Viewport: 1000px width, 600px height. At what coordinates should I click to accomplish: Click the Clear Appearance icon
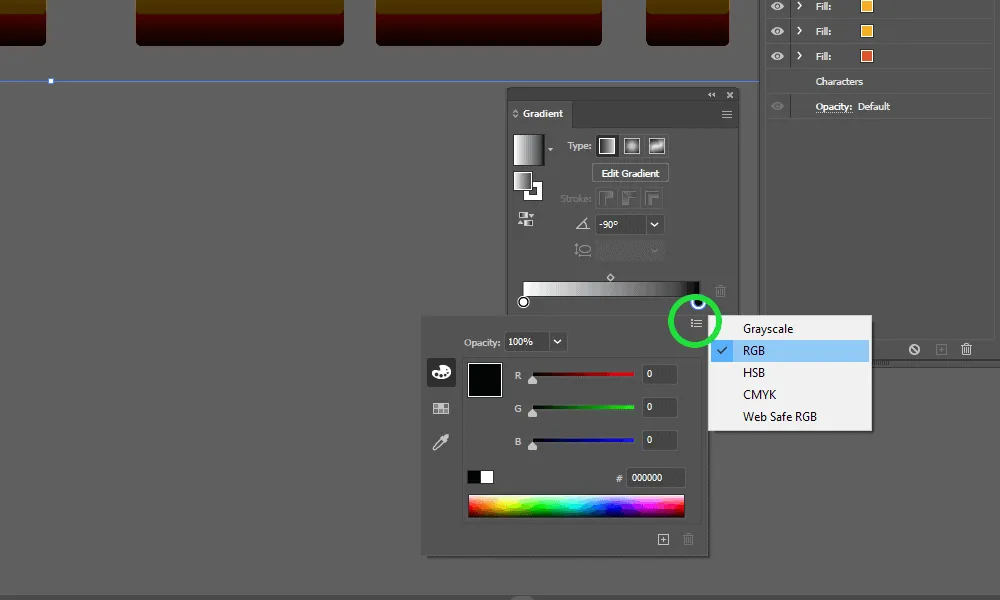[x=914, y=349]
